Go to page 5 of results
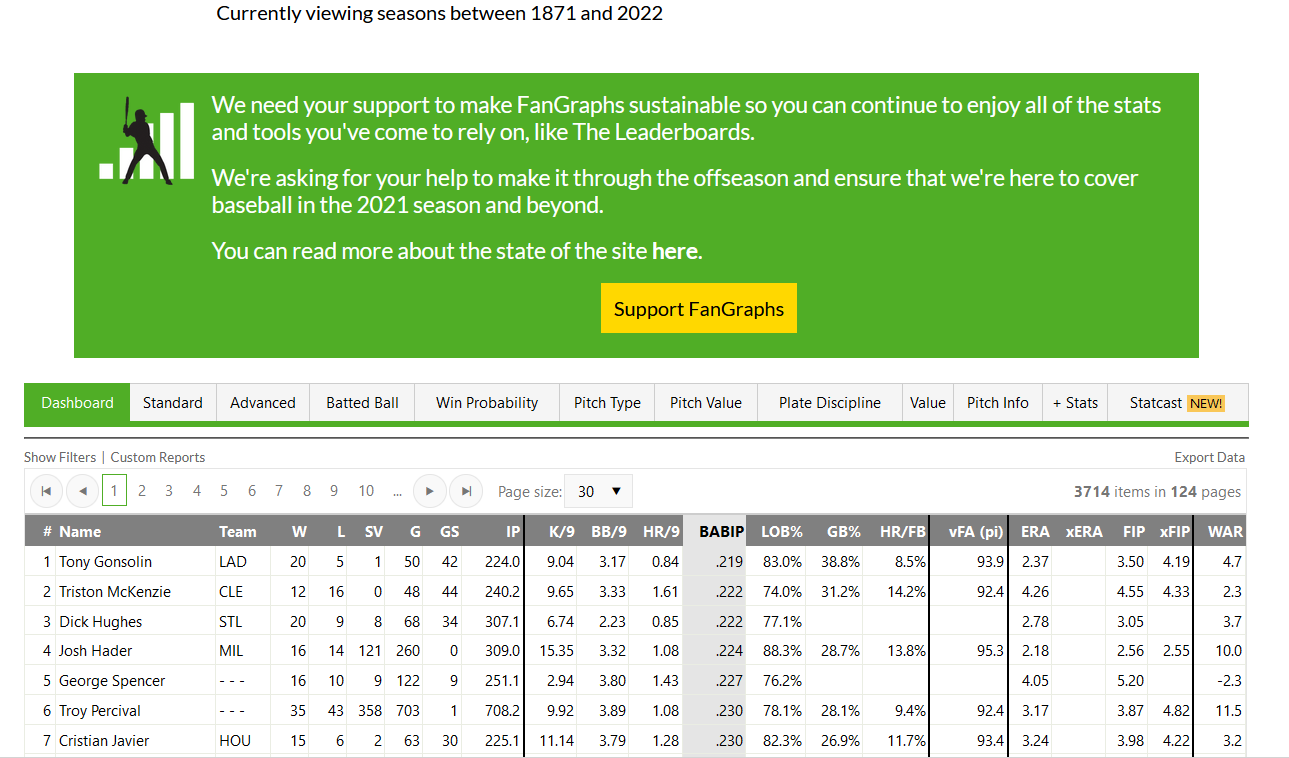Viewport: 1289px width, 758px height. pyautogui.click(x=224, y=491)
